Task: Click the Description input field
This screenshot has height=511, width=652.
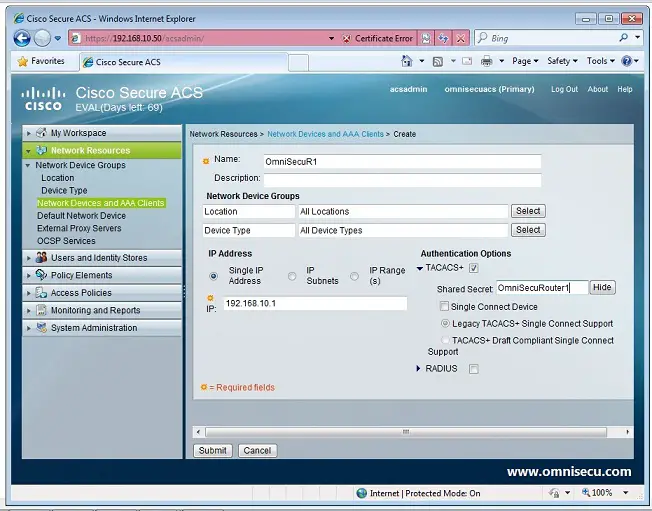Action: 402,180
